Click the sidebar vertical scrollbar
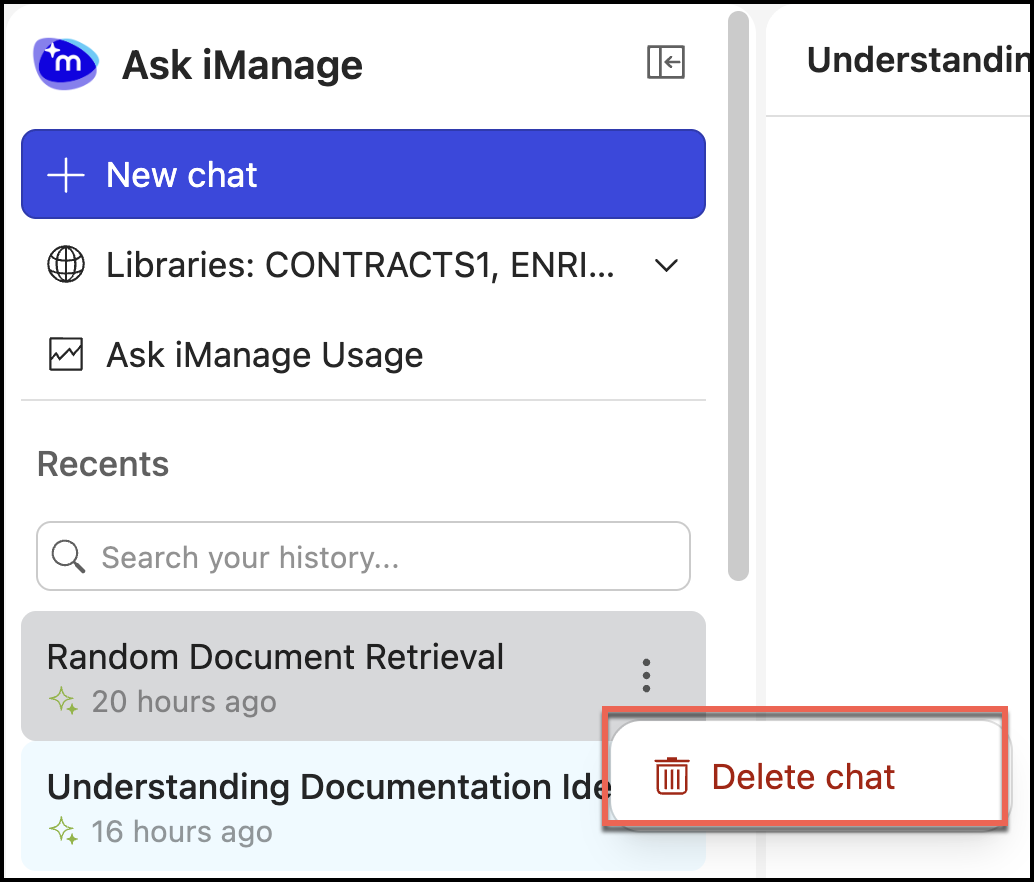This screenshot has height=882, width=1034. [738, 300]
